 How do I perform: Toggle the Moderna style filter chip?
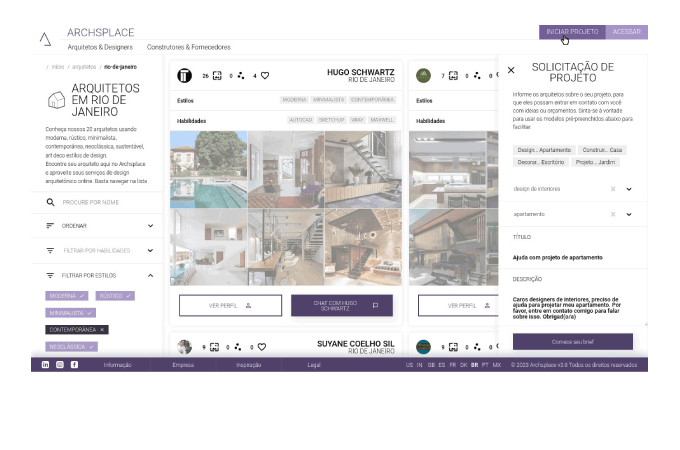coord(67,296)
